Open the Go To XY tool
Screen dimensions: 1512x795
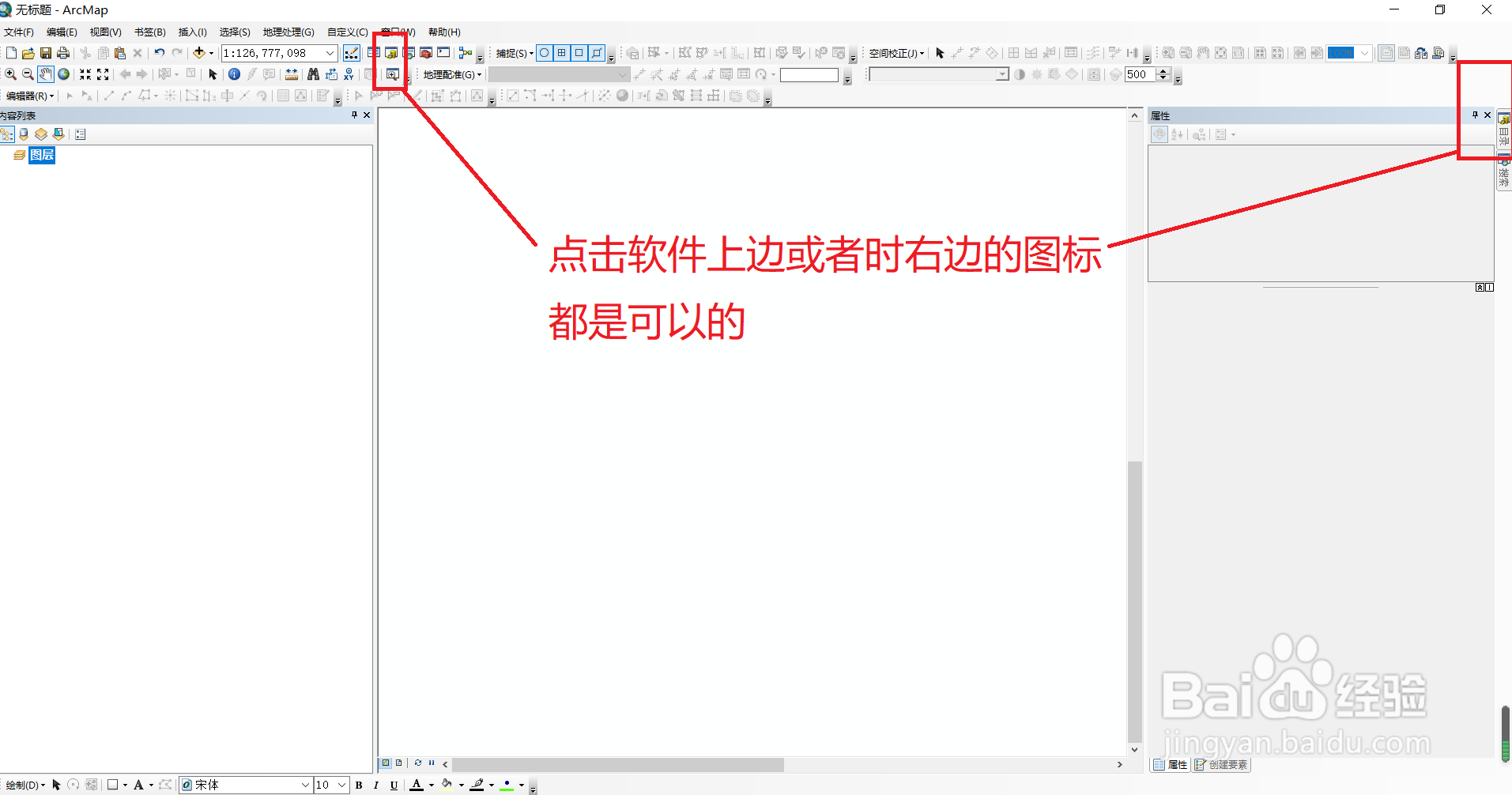tap(349, 73)
